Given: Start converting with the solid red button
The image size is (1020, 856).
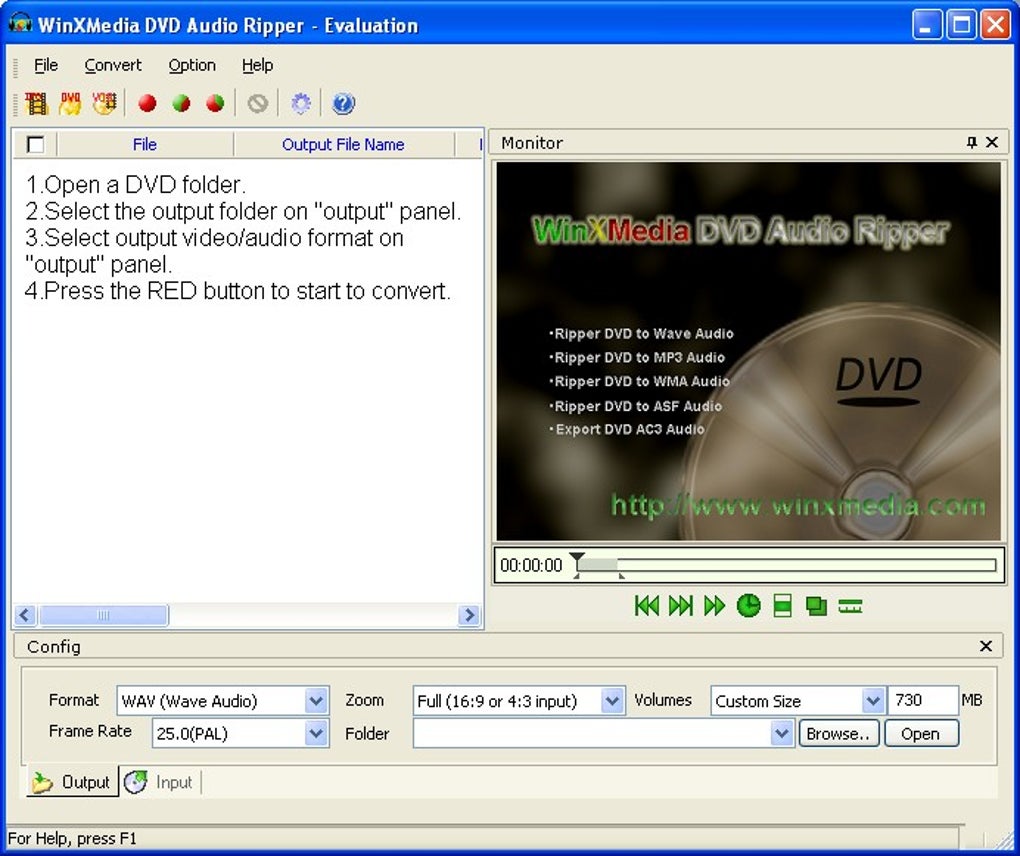Looking at the screenshot, I should pyautogui.click(x=148, y=103).
